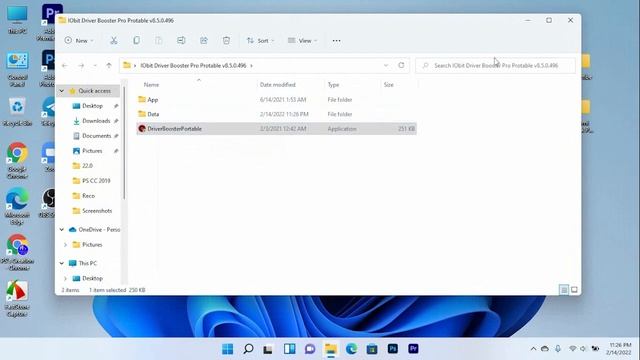
Task: Sort by the Size column header
Action: coord(389,84)
